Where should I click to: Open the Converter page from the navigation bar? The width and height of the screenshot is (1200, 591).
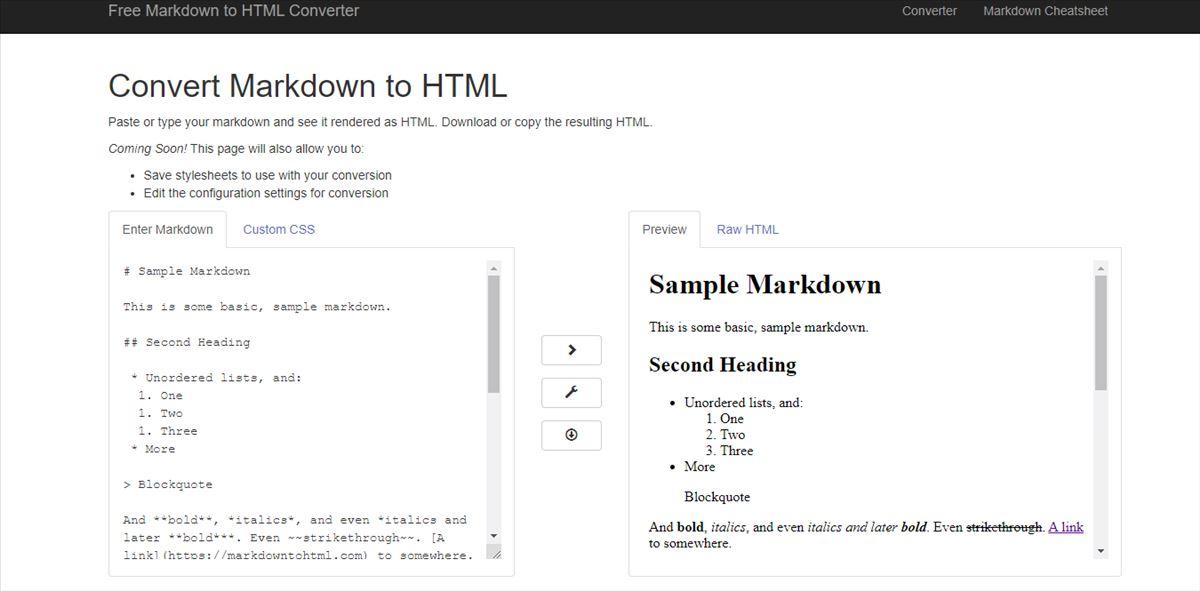point(929,11)
